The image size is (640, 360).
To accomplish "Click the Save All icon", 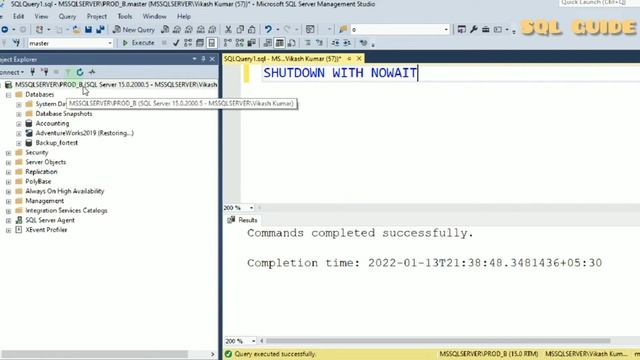I will (100, 29).
